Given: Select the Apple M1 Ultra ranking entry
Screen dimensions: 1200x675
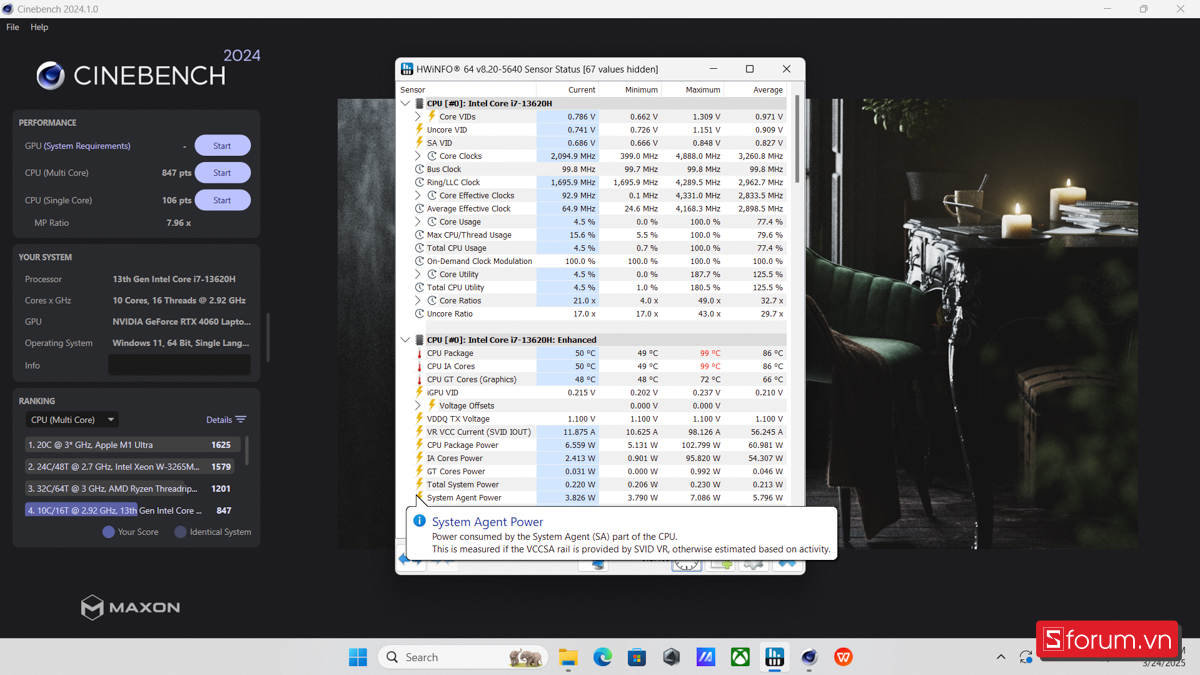Looking at the screenshot, I should coord(133,445).
